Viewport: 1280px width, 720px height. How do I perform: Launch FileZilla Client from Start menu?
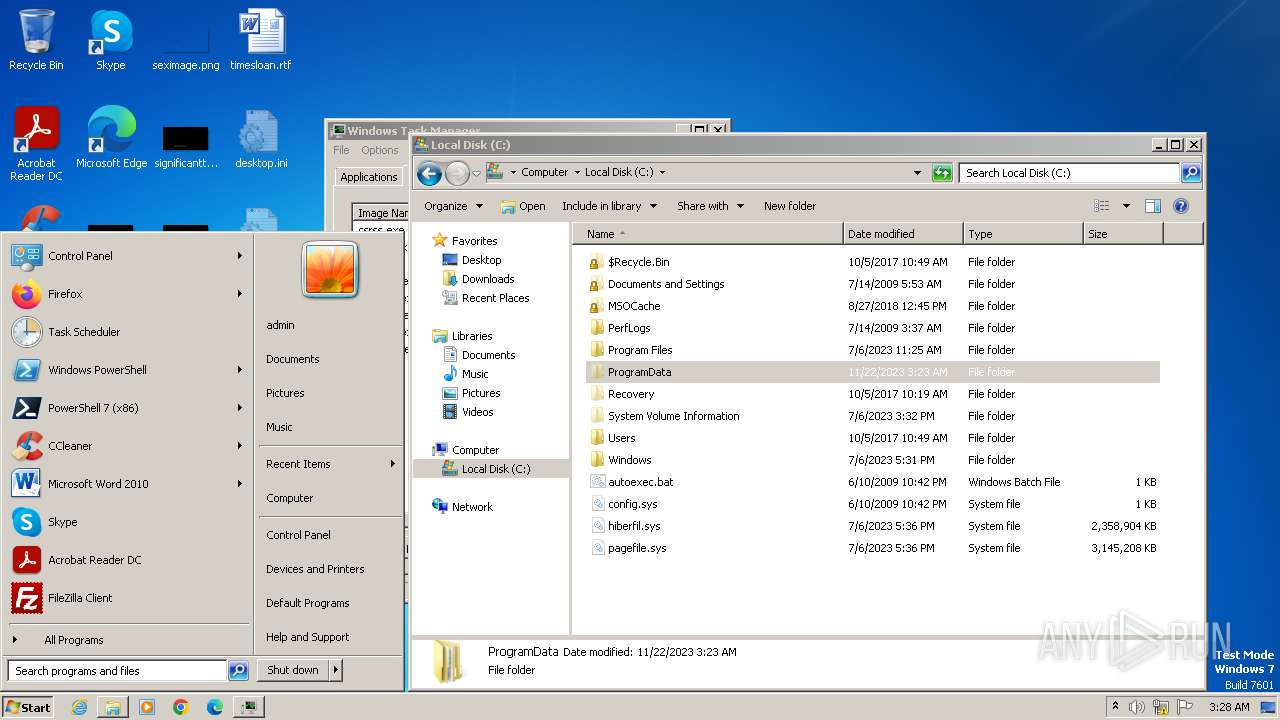click(128, 598)
